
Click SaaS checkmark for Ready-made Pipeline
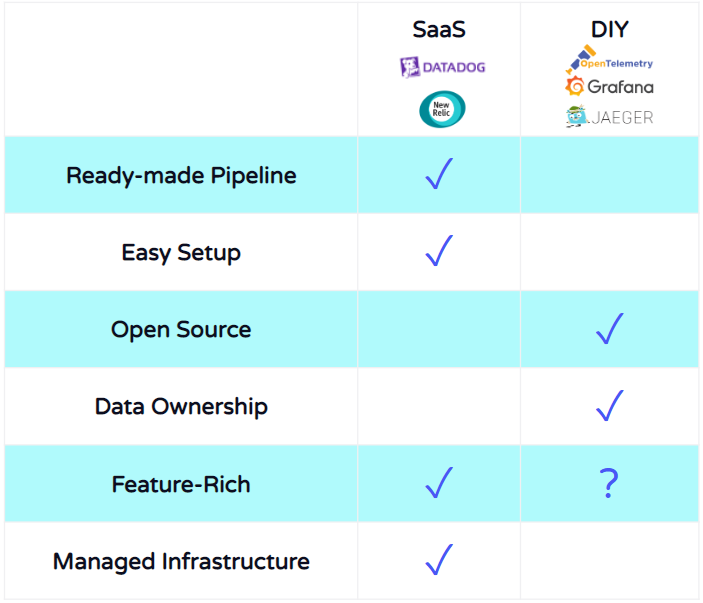click(439, 174)
